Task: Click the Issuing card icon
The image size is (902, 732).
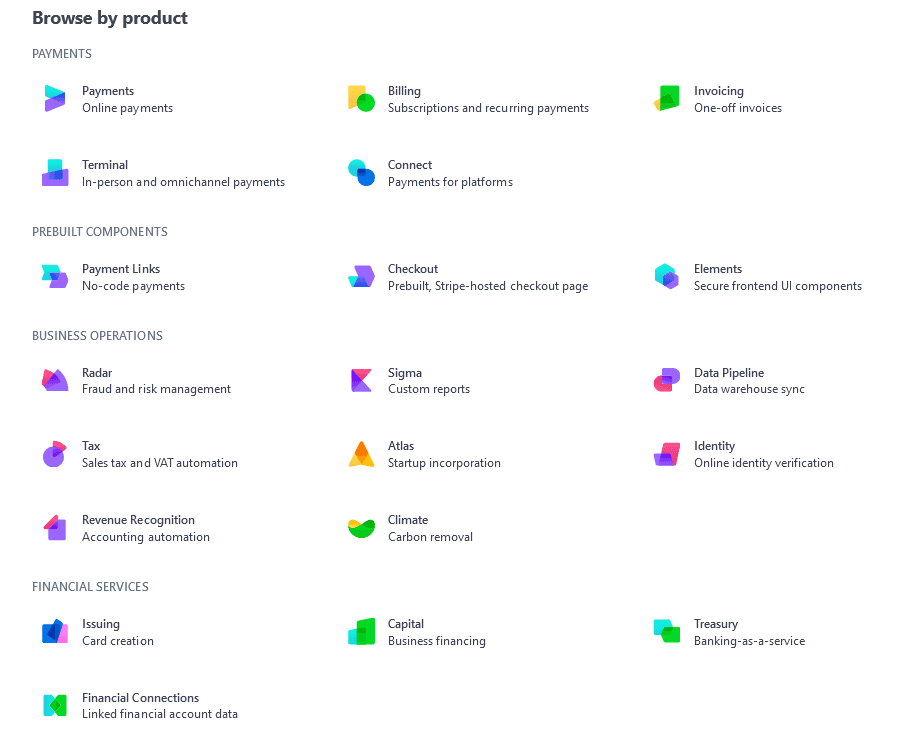Action: [55, 632]
